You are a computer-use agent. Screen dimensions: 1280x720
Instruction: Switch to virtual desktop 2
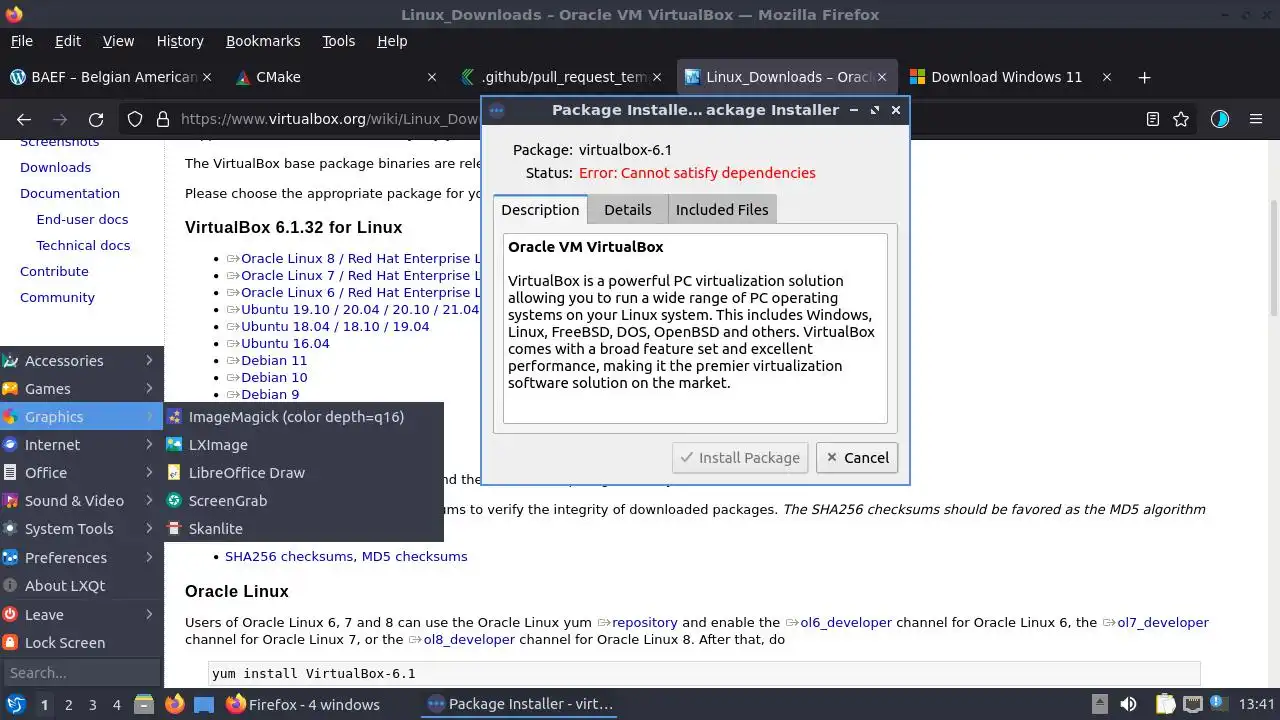tap(68, 705)
